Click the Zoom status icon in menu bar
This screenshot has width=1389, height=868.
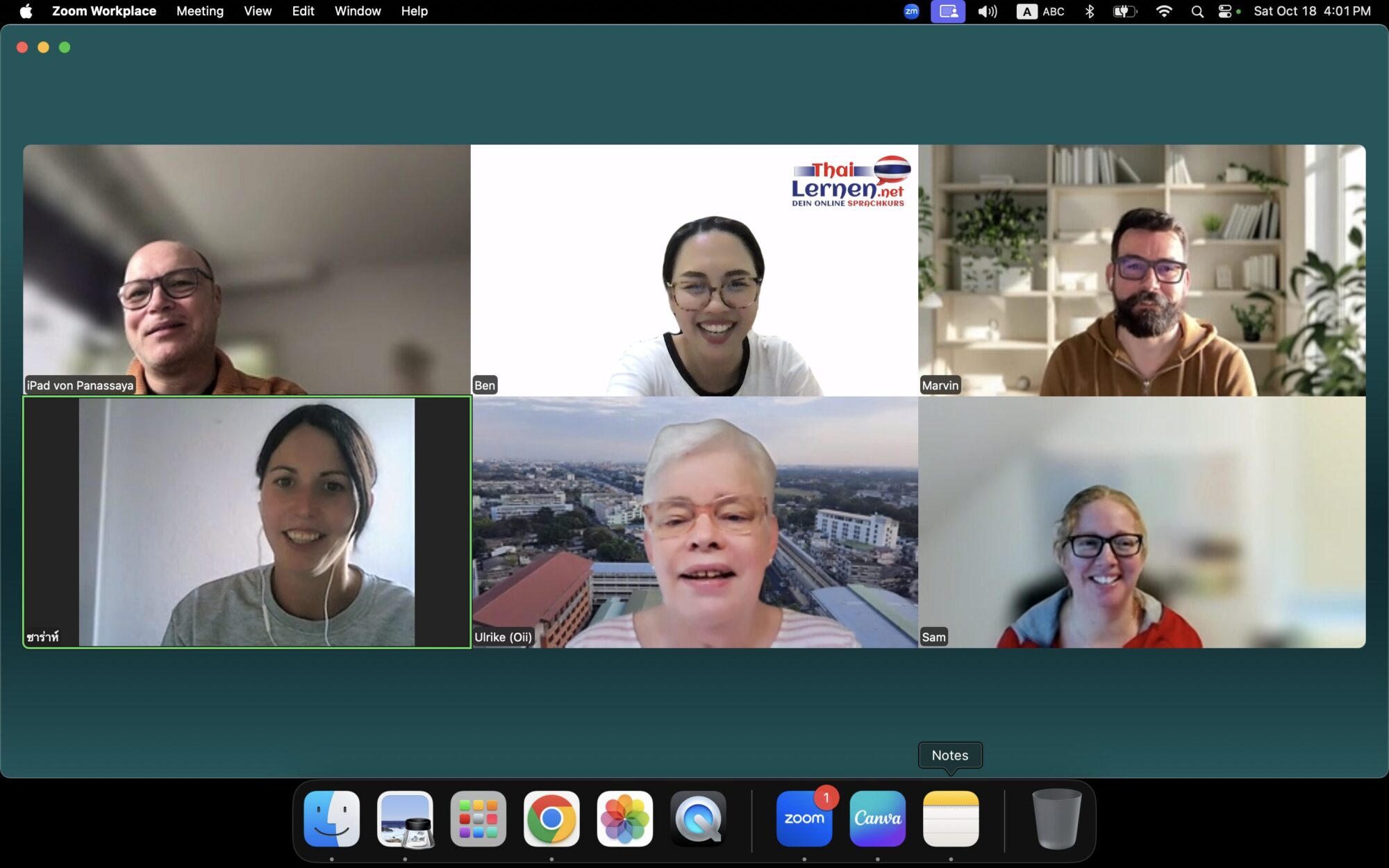click(x=911, y=11)
